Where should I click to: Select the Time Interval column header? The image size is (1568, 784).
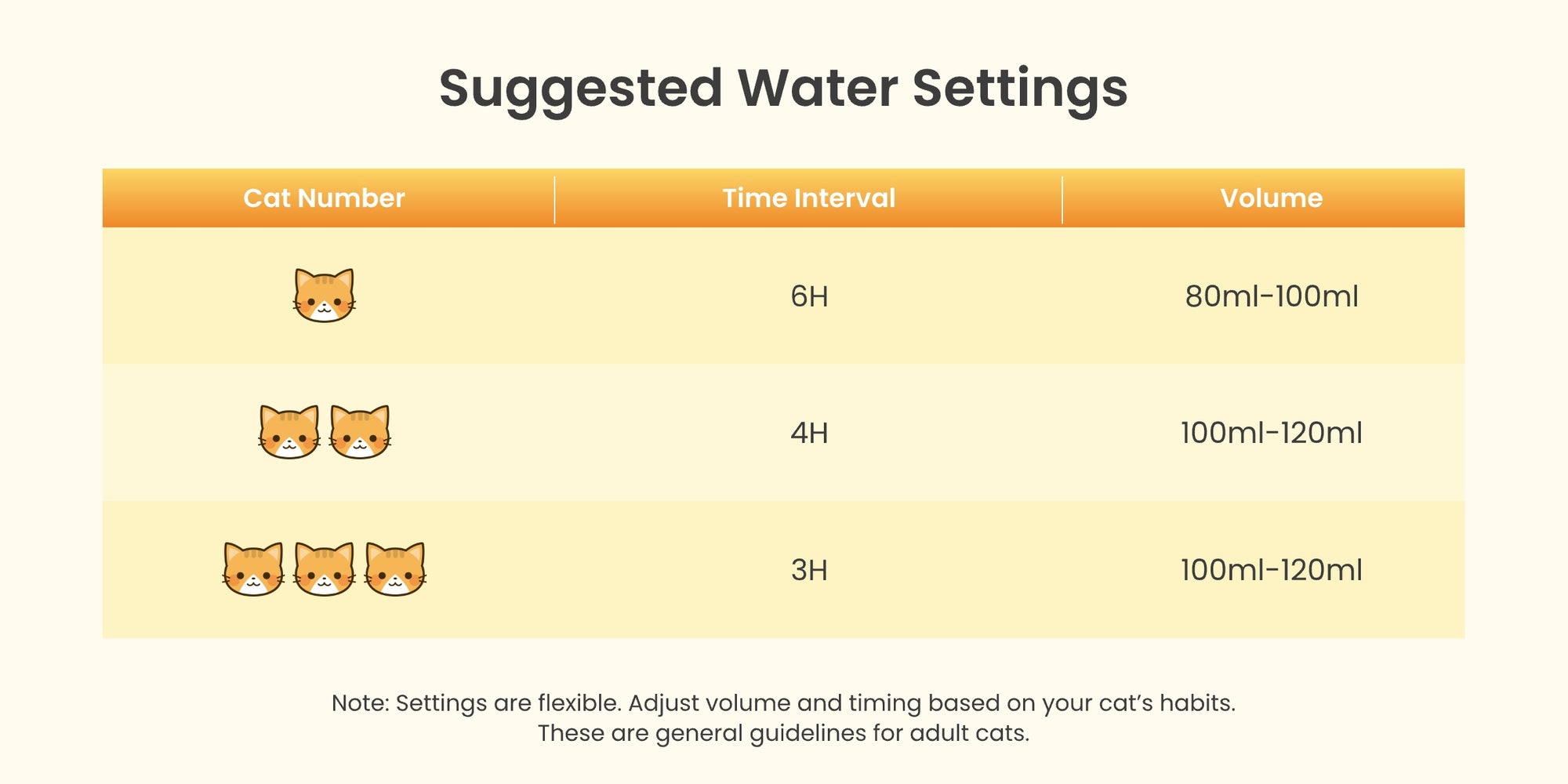click(808, 198)
